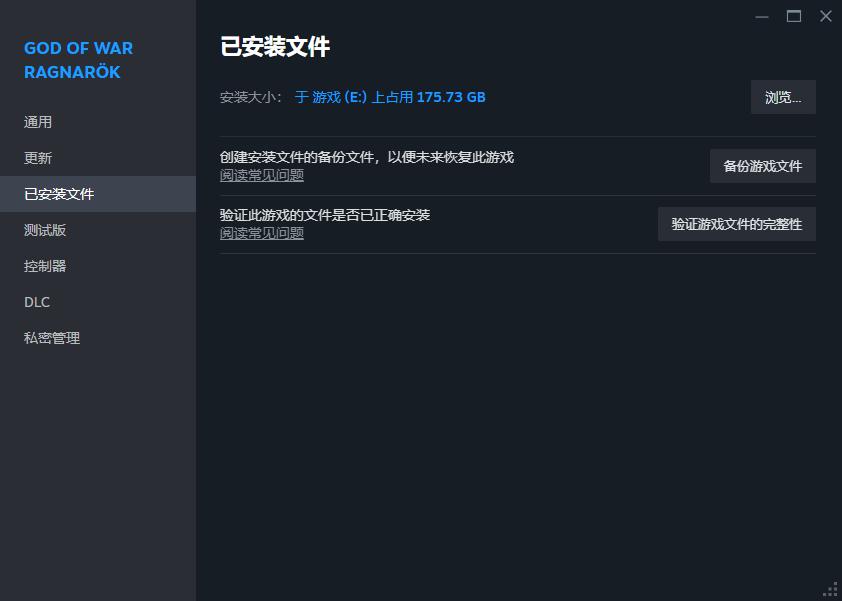
Task: Click 创建安装文件的备份文件 description text
Action: pyautogui.click(x=367, y=157)
